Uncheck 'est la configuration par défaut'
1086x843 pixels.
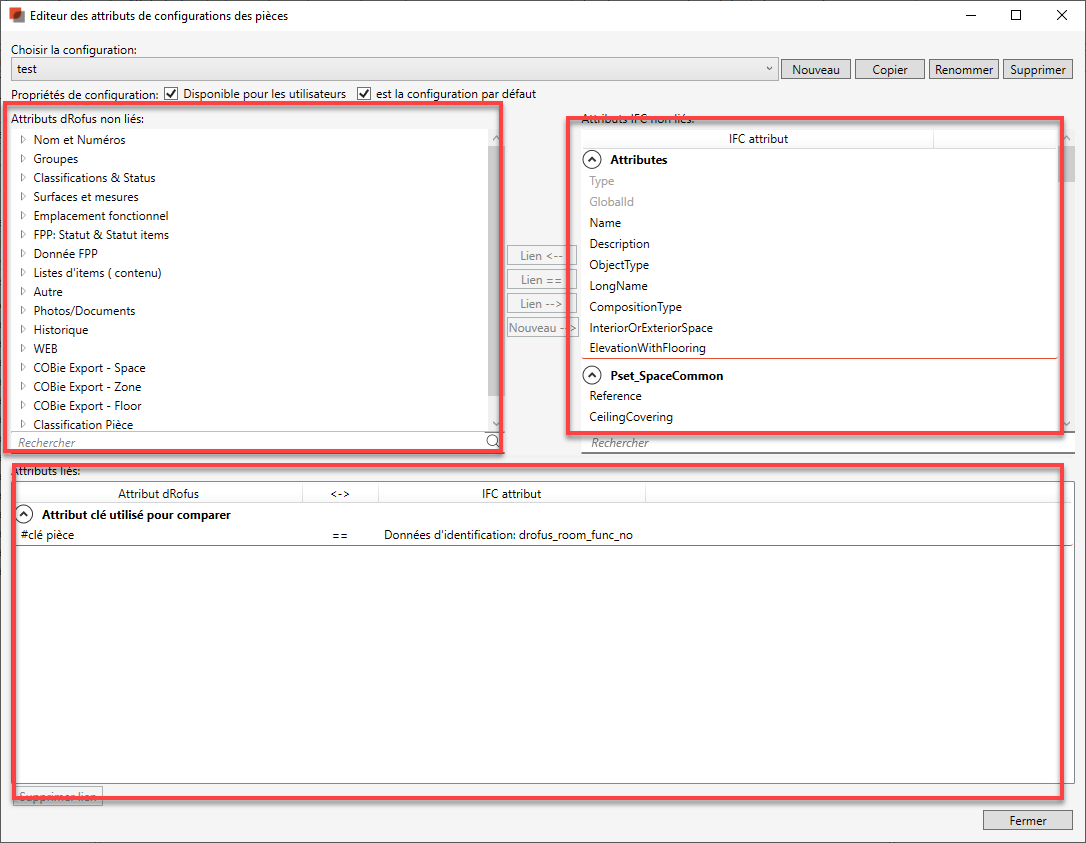pos(364,94)
